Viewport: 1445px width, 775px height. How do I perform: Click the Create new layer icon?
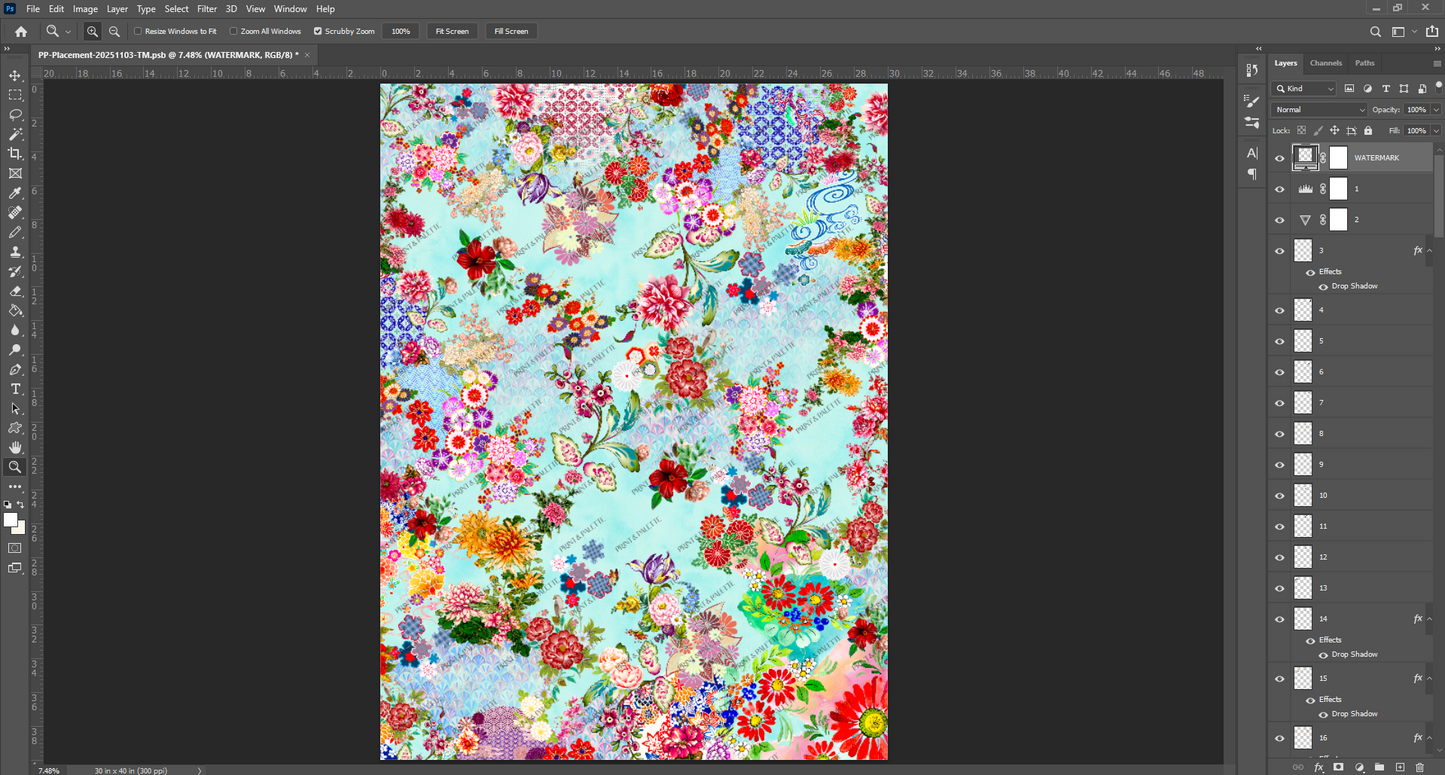click(1399, 767)
